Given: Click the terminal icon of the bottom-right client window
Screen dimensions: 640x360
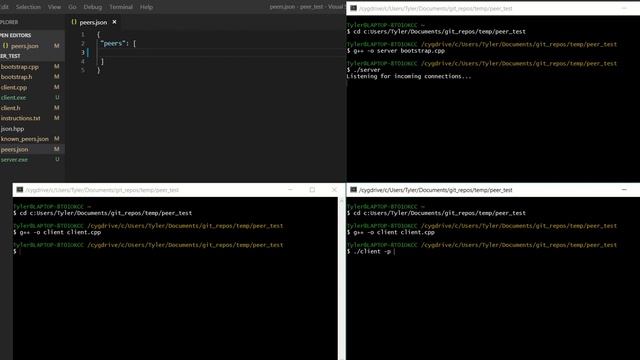Looking at the screenshot, I should click(353, 190).
